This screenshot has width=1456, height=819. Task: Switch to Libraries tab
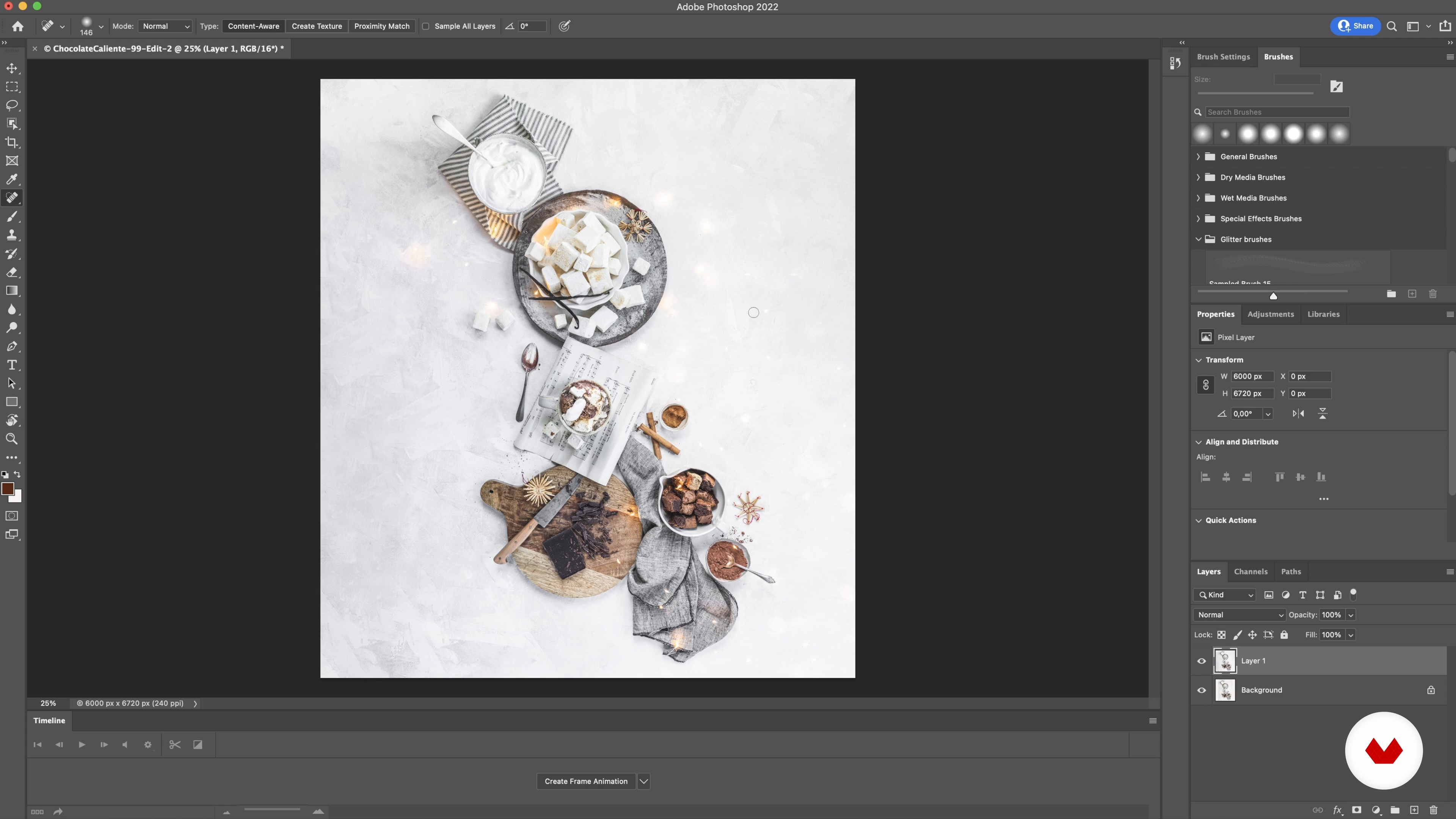(x=1323, y=314)
